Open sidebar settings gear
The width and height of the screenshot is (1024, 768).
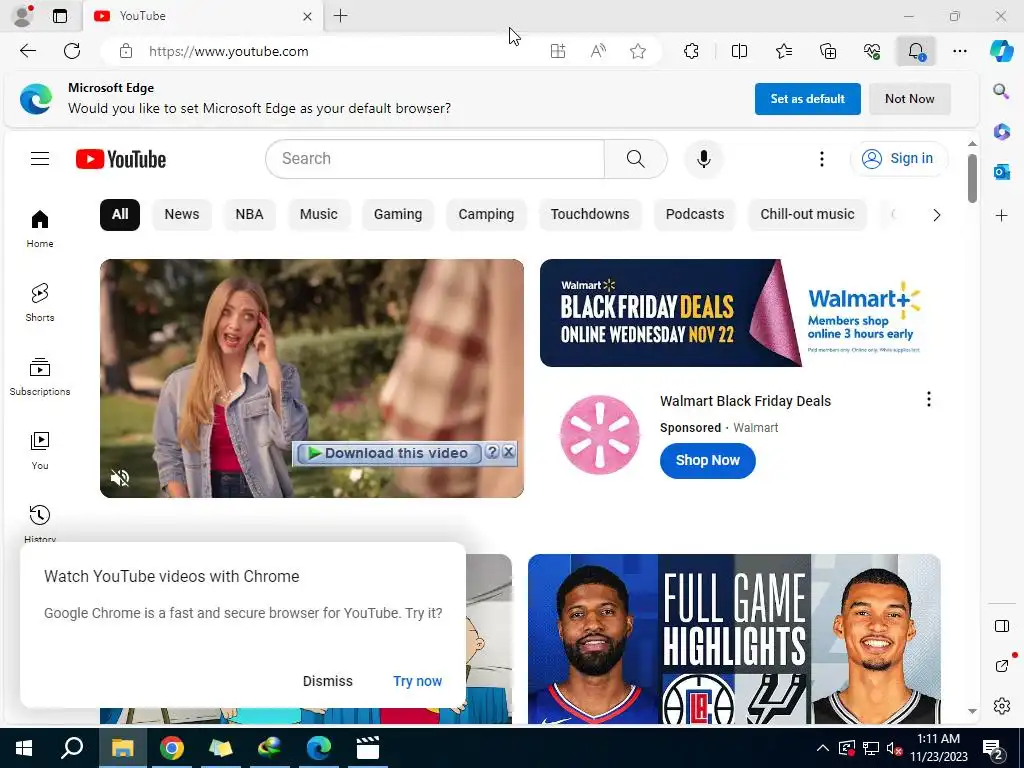pos(1001,706)
